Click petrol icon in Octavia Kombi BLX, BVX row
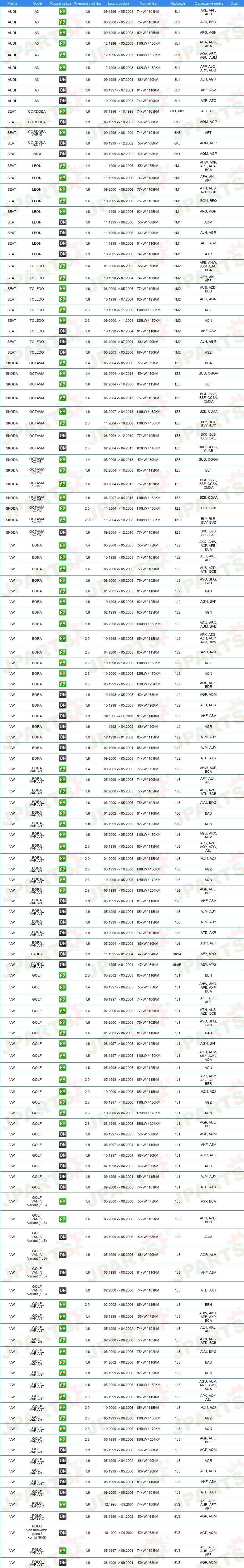 click(63, 508)
